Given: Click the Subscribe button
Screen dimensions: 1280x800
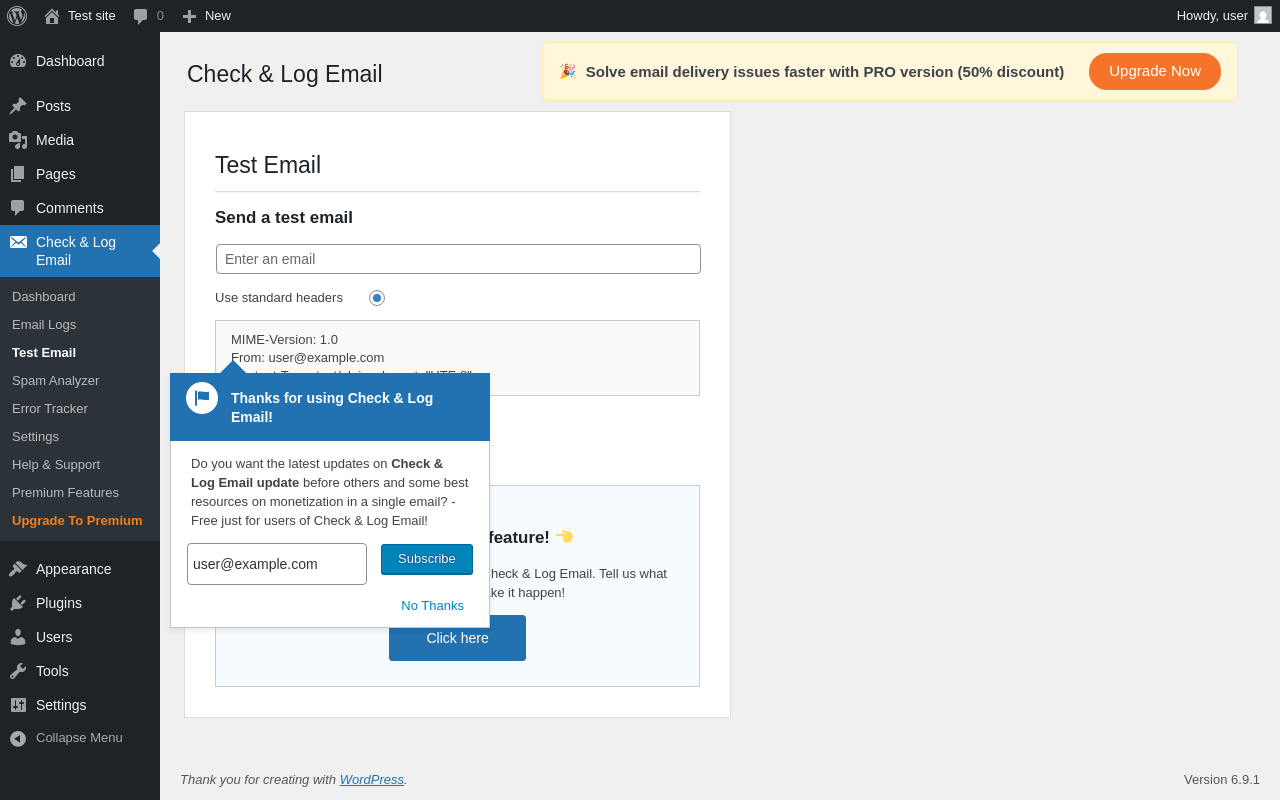Looking at the screenshot, I should coord(427,559).
